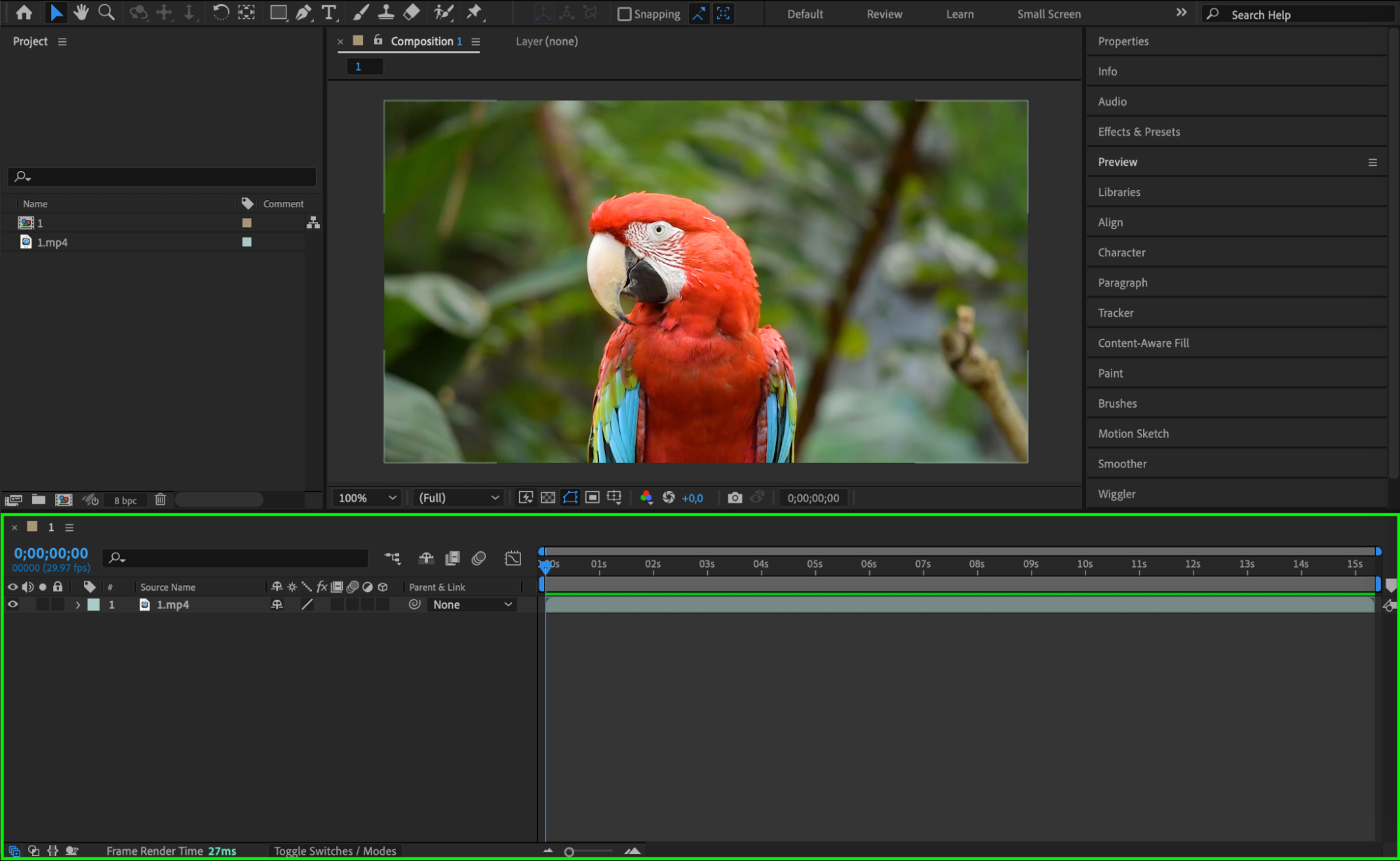
Task: Click the timeline current timecode 0;00;00;00
Action: pos(51,553)
